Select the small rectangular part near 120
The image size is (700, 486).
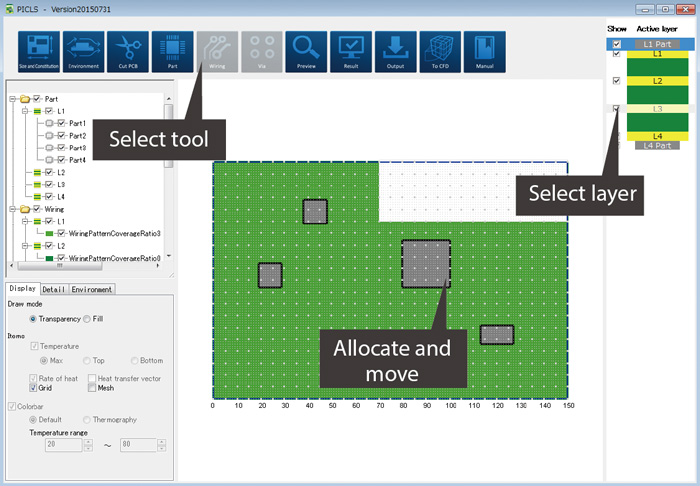[497, 335]
